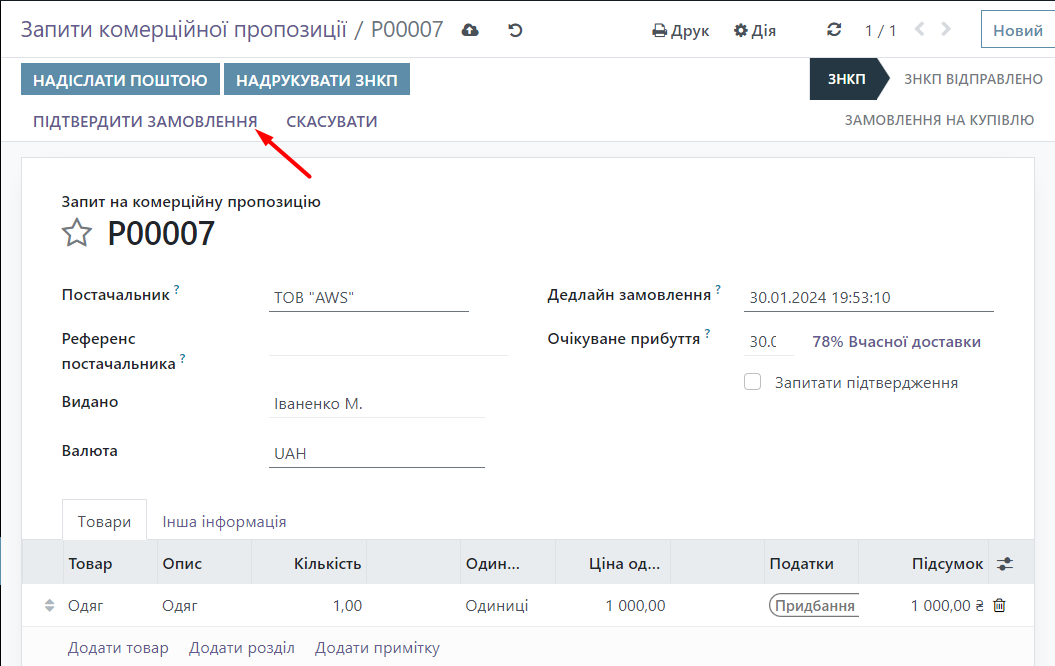
Task: Delete the Одяг line with trash icon
Action: tap(999, 605)
